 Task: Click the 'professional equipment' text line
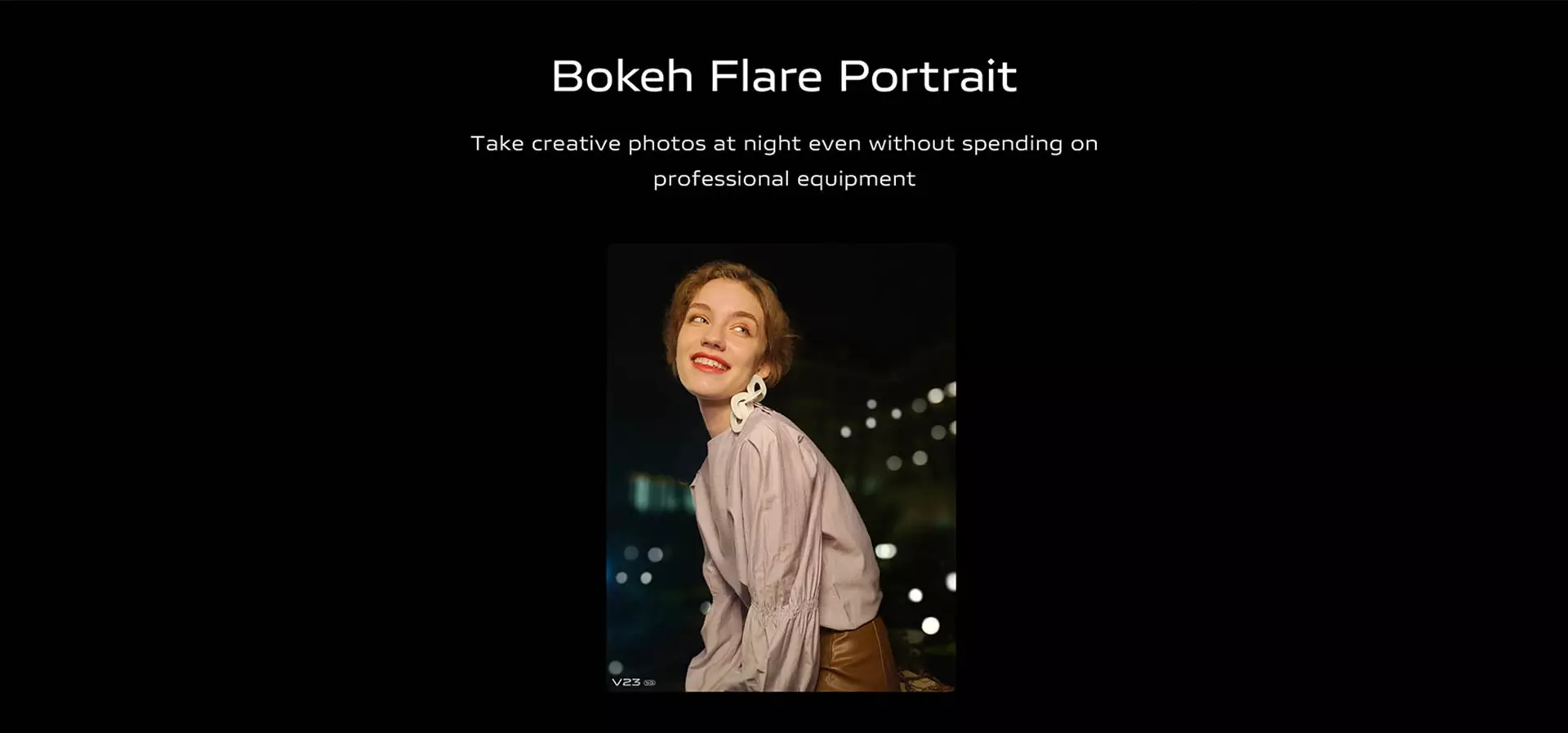(x=784, y=179)
